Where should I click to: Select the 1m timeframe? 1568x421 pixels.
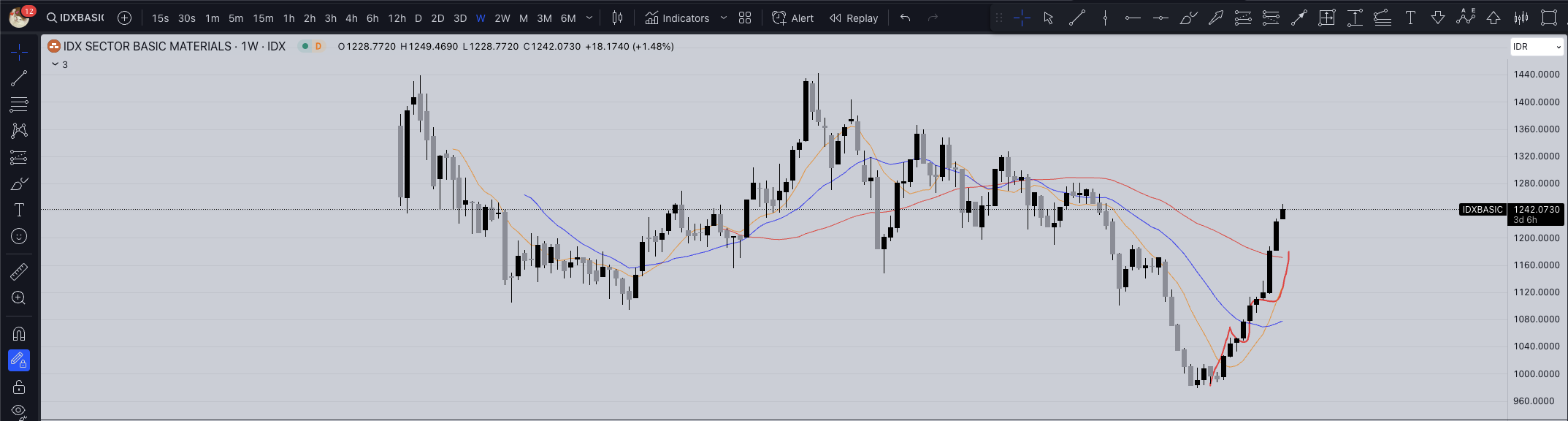[x=212, y=18]
